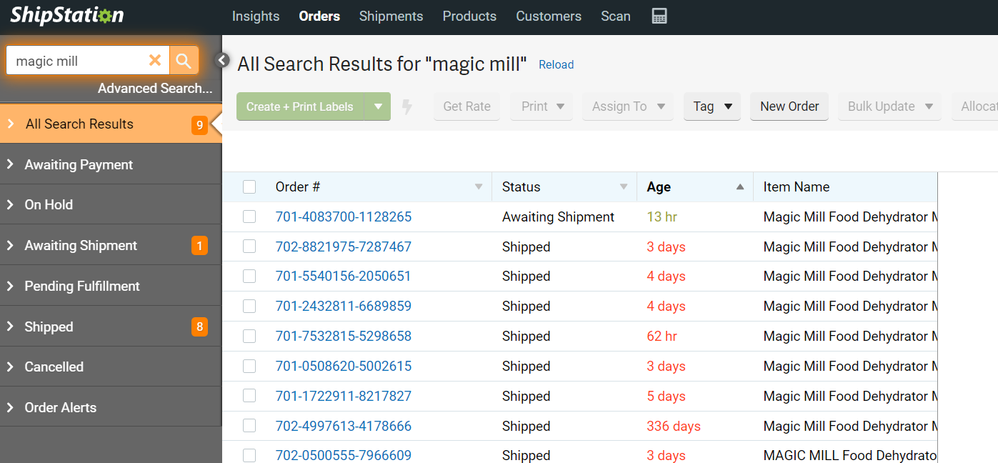Sort by the Age column ascending arrow
The width and height of the screenshot is (998, 463).
point(740,187)
